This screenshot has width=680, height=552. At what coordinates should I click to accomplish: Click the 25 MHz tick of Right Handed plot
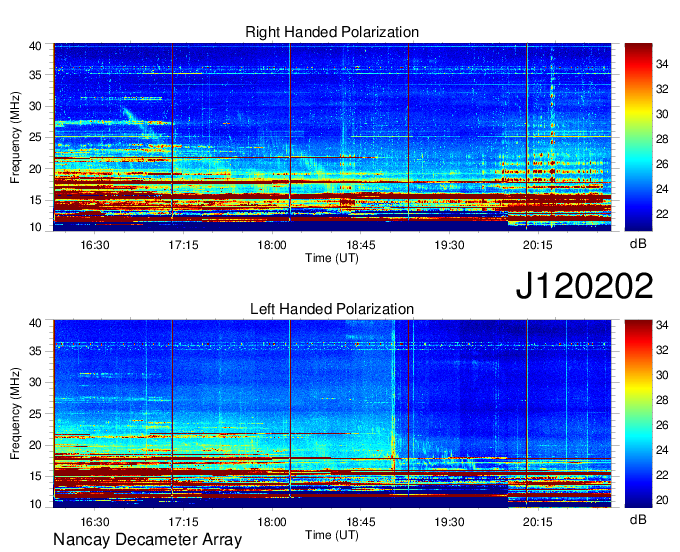tap(35, 137)
